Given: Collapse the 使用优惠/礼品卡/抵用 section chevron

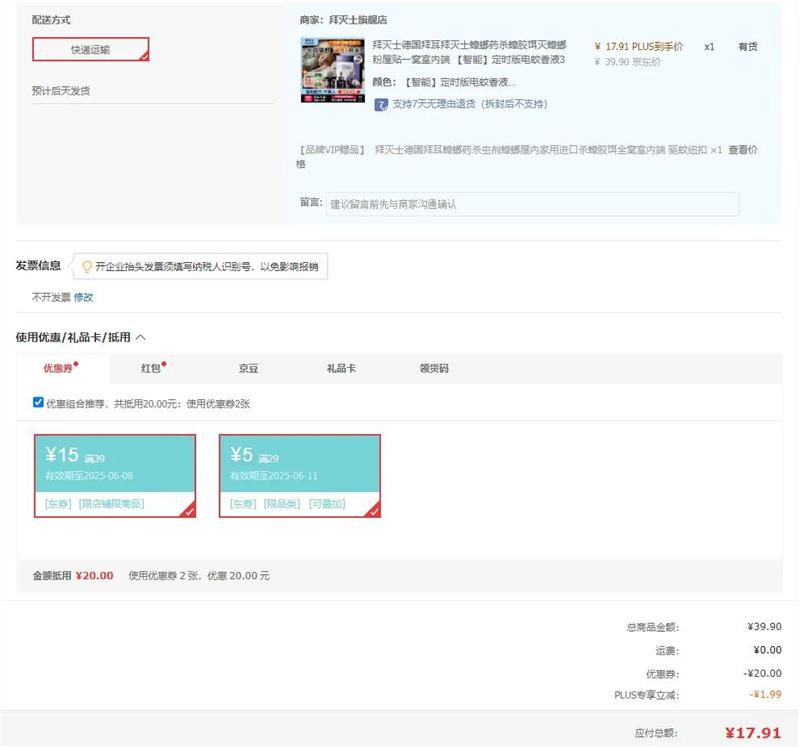Looking at the screenshot, I should (x=140, y=337).
